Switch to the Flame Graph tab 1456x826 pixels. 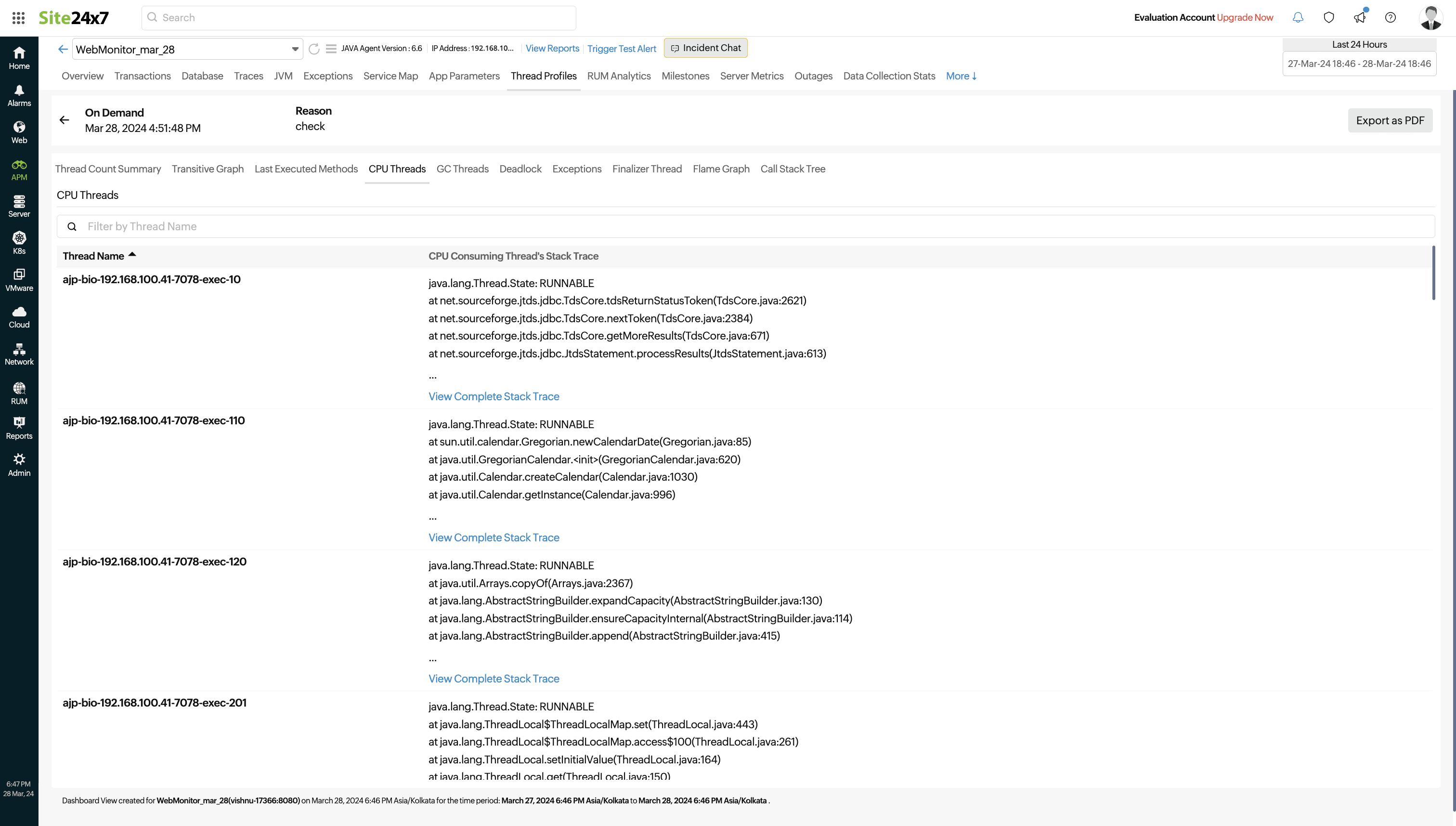721,169
